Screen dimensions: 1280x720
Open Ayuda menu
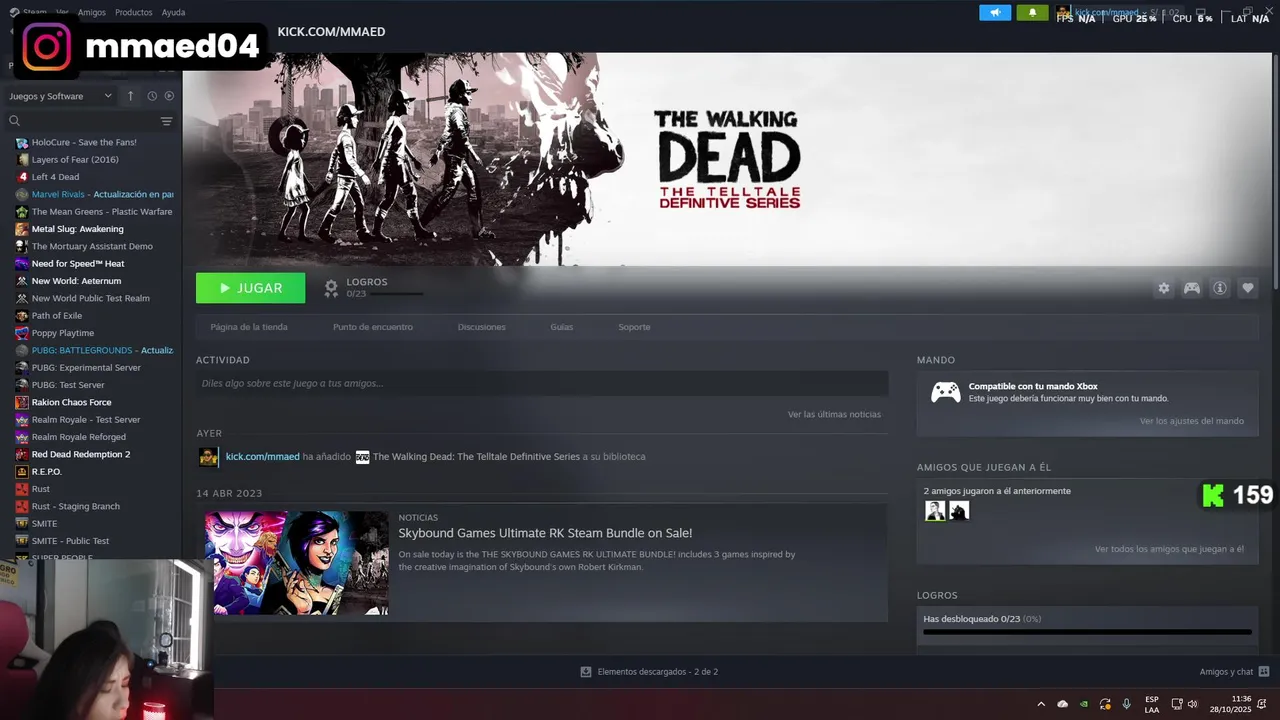pyautogui.click(x=173, y=12)
